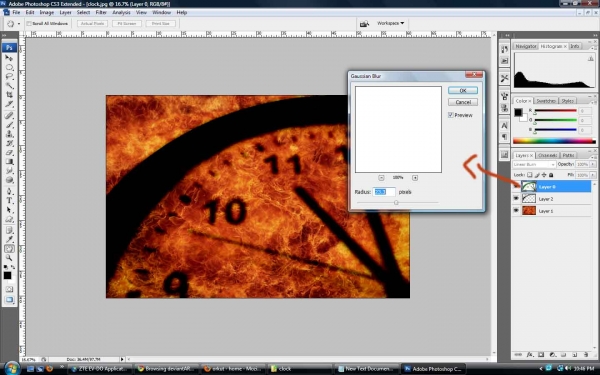Select the Type tool
The width and height of the screenshot is (600, 375).
(9, 201)
